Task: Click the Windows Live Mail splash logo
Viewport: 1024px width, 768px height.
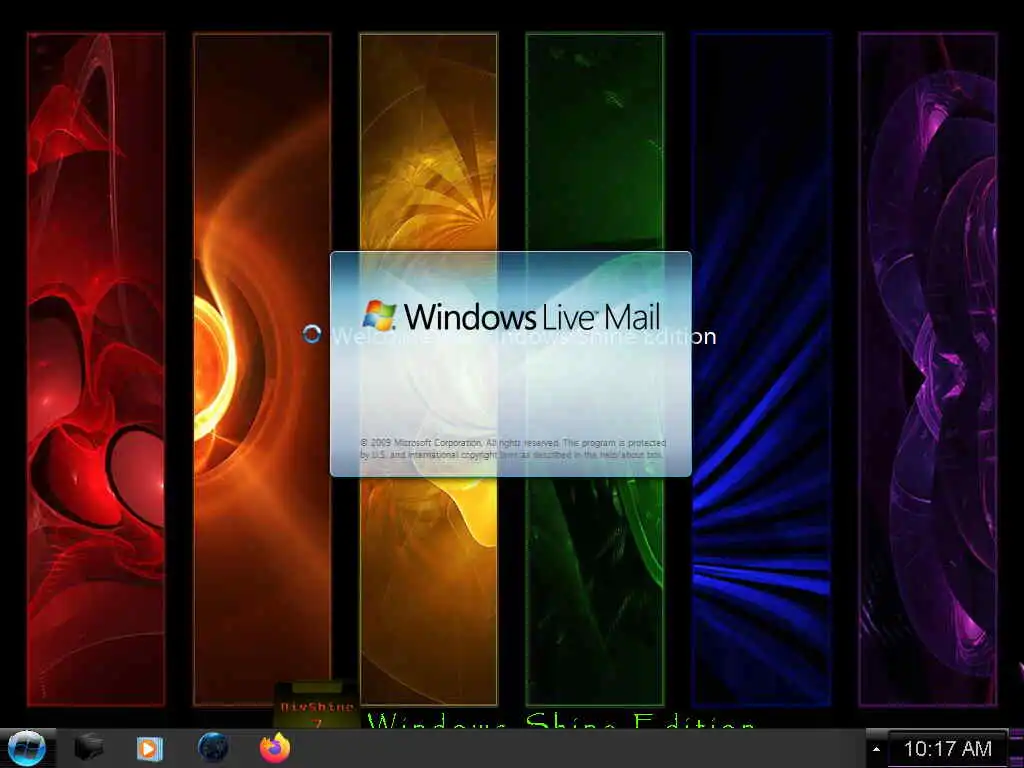Action: click(x=511, y=316)
